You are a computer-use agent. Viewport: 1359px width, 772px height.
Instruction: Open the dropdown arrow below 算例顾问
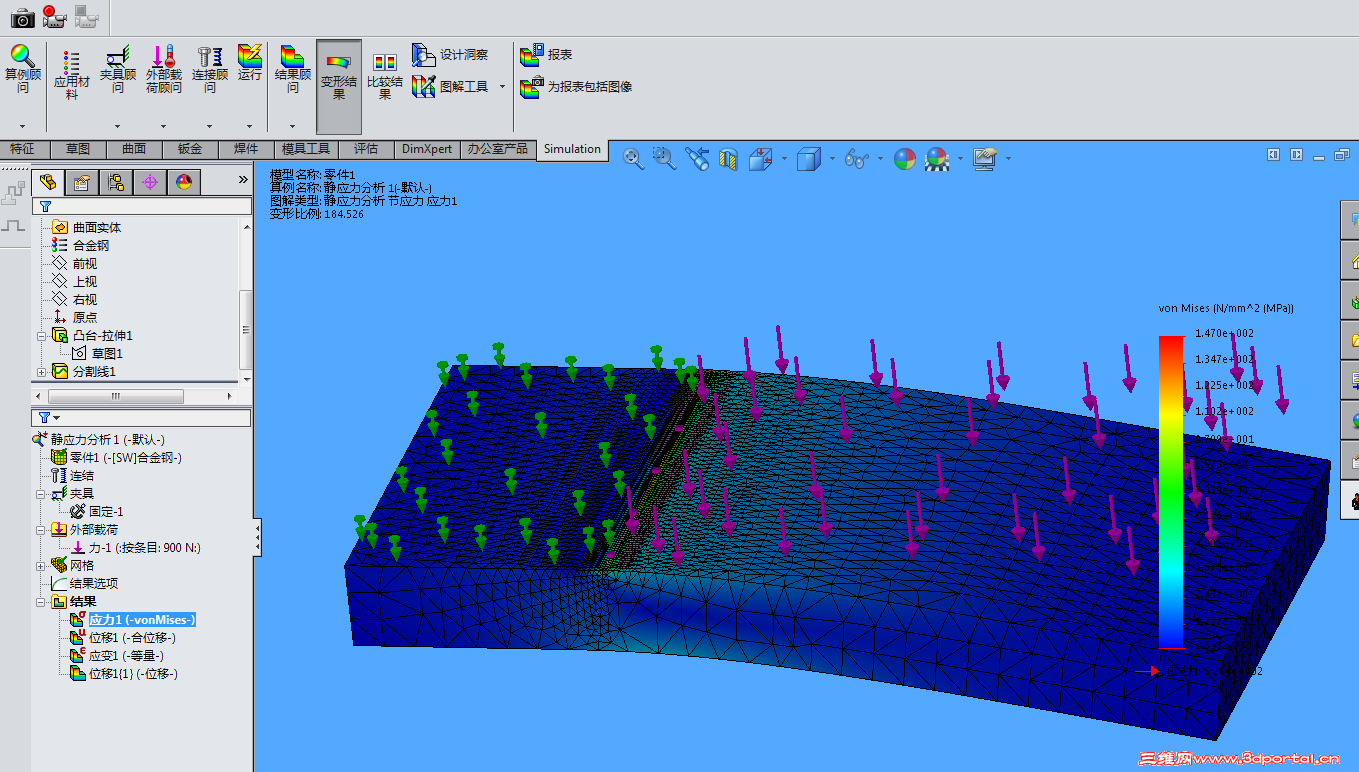pos(23,127)
